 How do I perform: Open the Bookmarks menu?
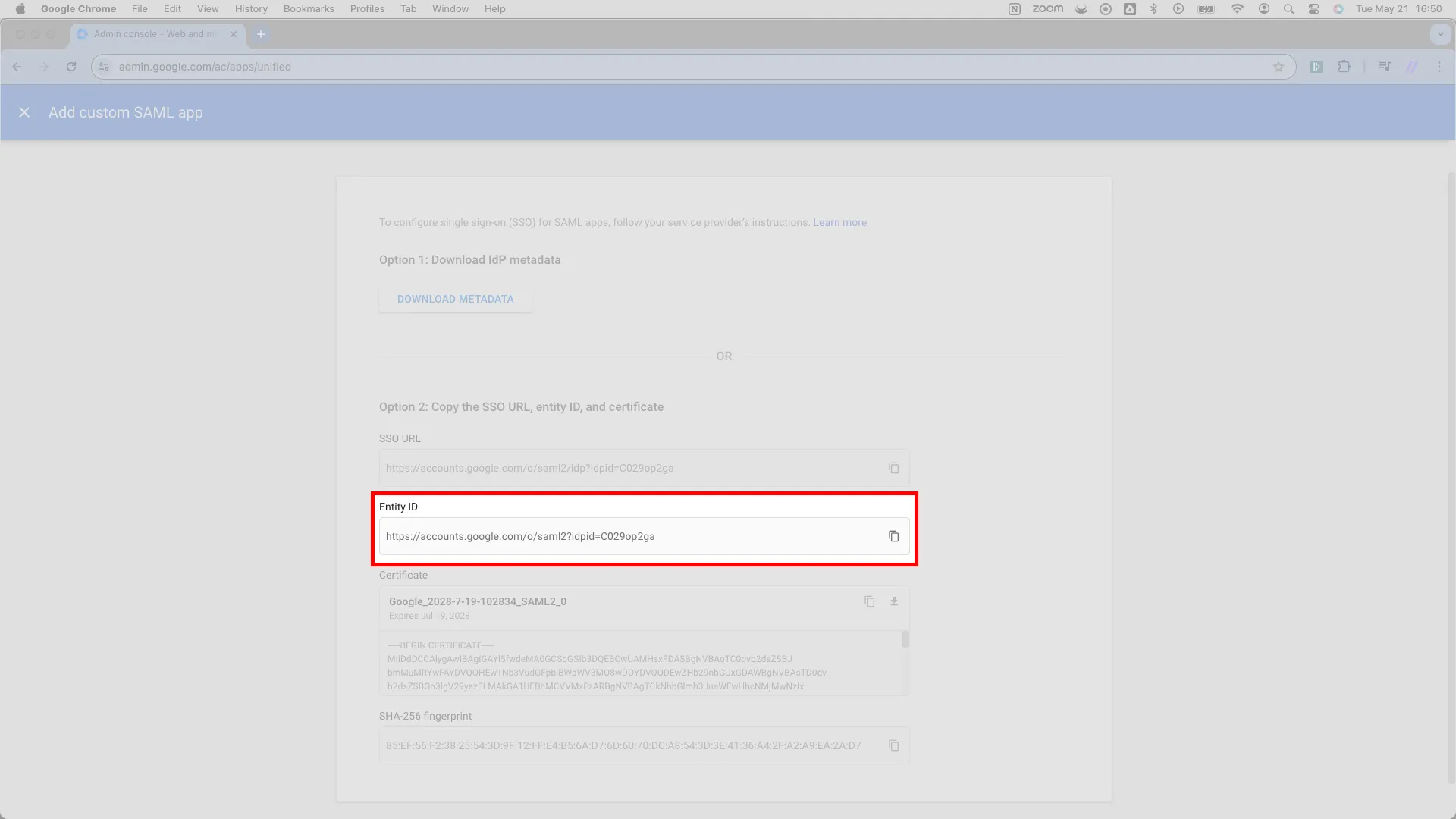pos(309,9)
